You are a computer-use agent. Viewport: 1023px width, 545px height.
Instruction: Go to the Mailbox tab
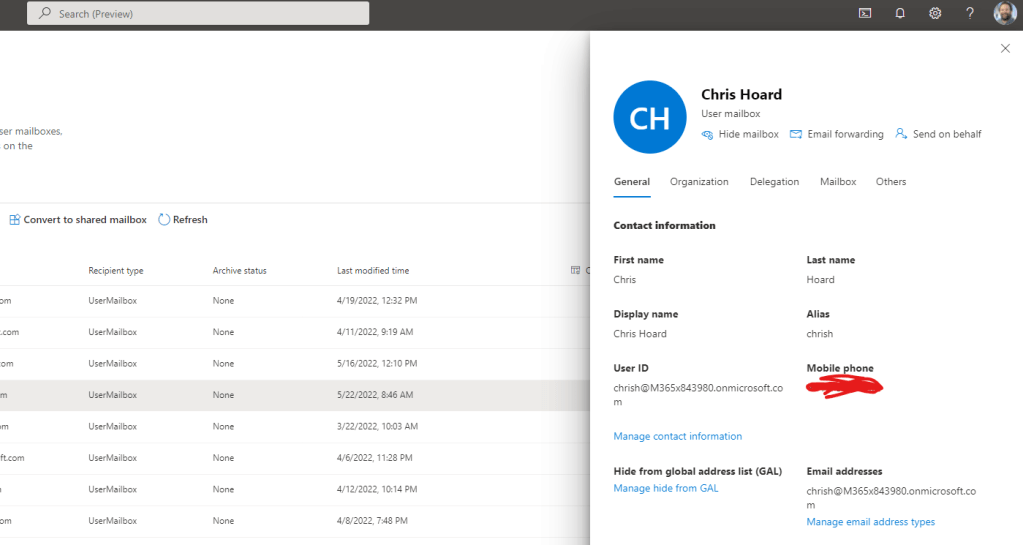pos(838,182)
